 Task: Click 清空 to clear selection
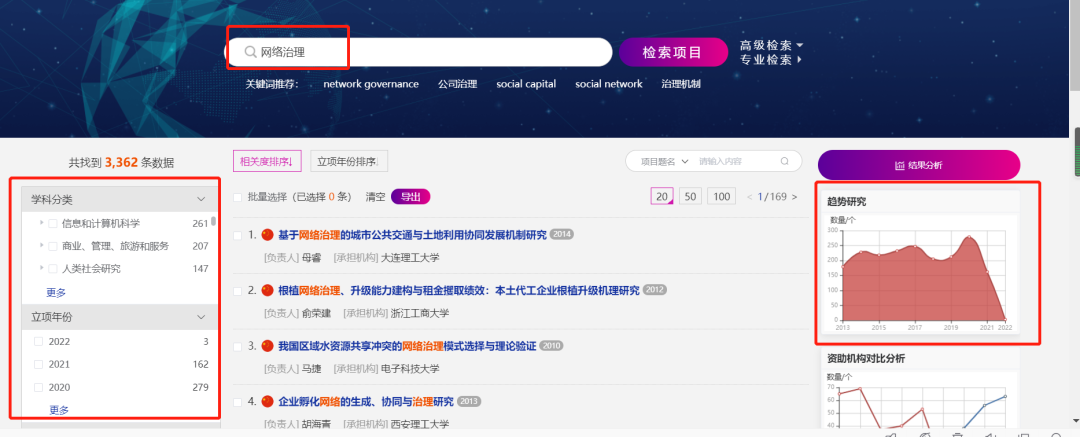(x=375, y=196)
